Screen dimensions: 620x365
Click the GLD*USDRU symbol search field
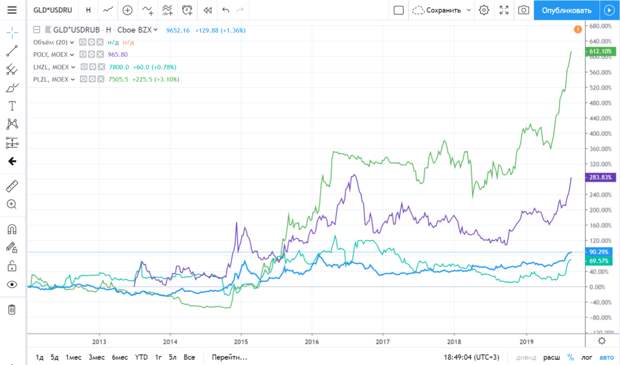coord(53,10)
